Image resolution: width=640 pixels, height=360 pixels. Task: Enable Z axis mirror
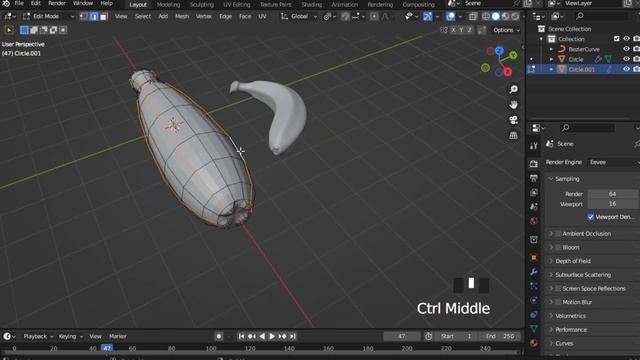pyautogui.click(x=469, y=30)
